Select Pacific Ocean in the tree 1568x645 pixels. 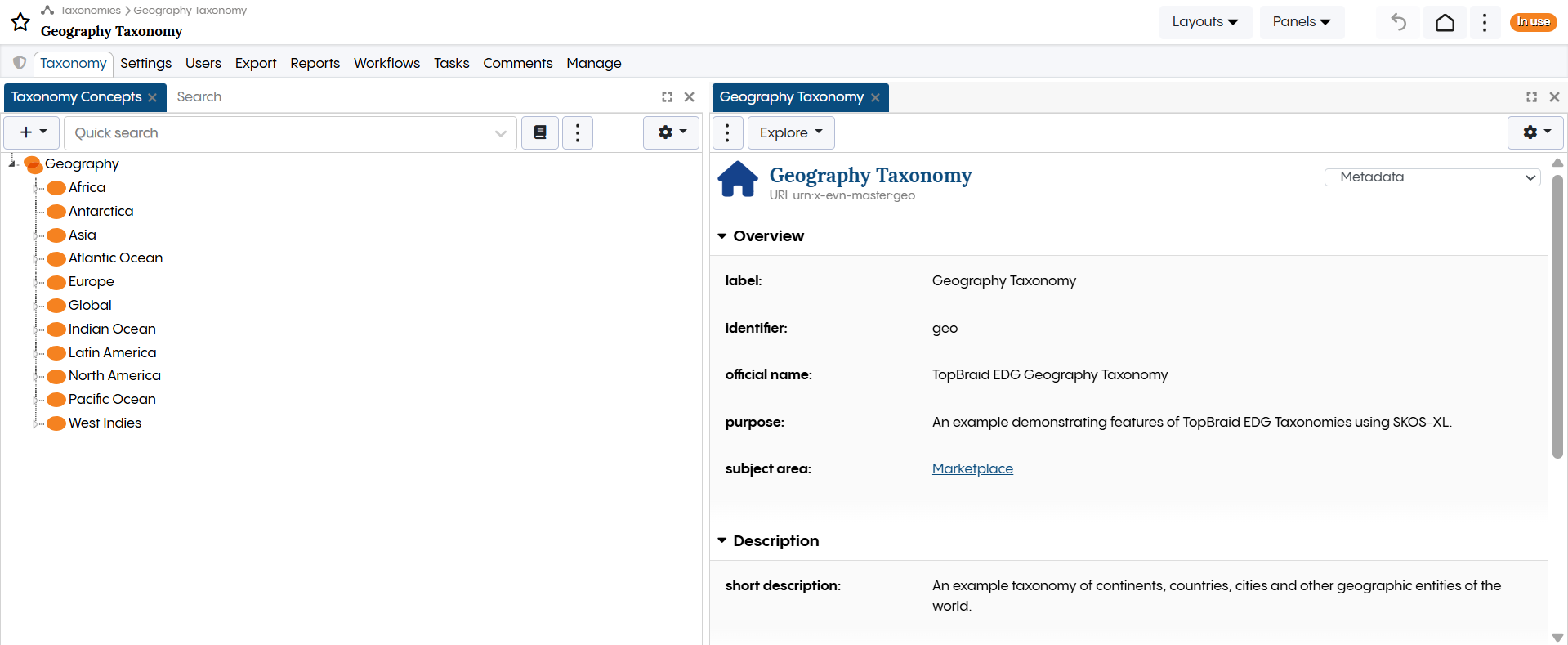point(112,399)
